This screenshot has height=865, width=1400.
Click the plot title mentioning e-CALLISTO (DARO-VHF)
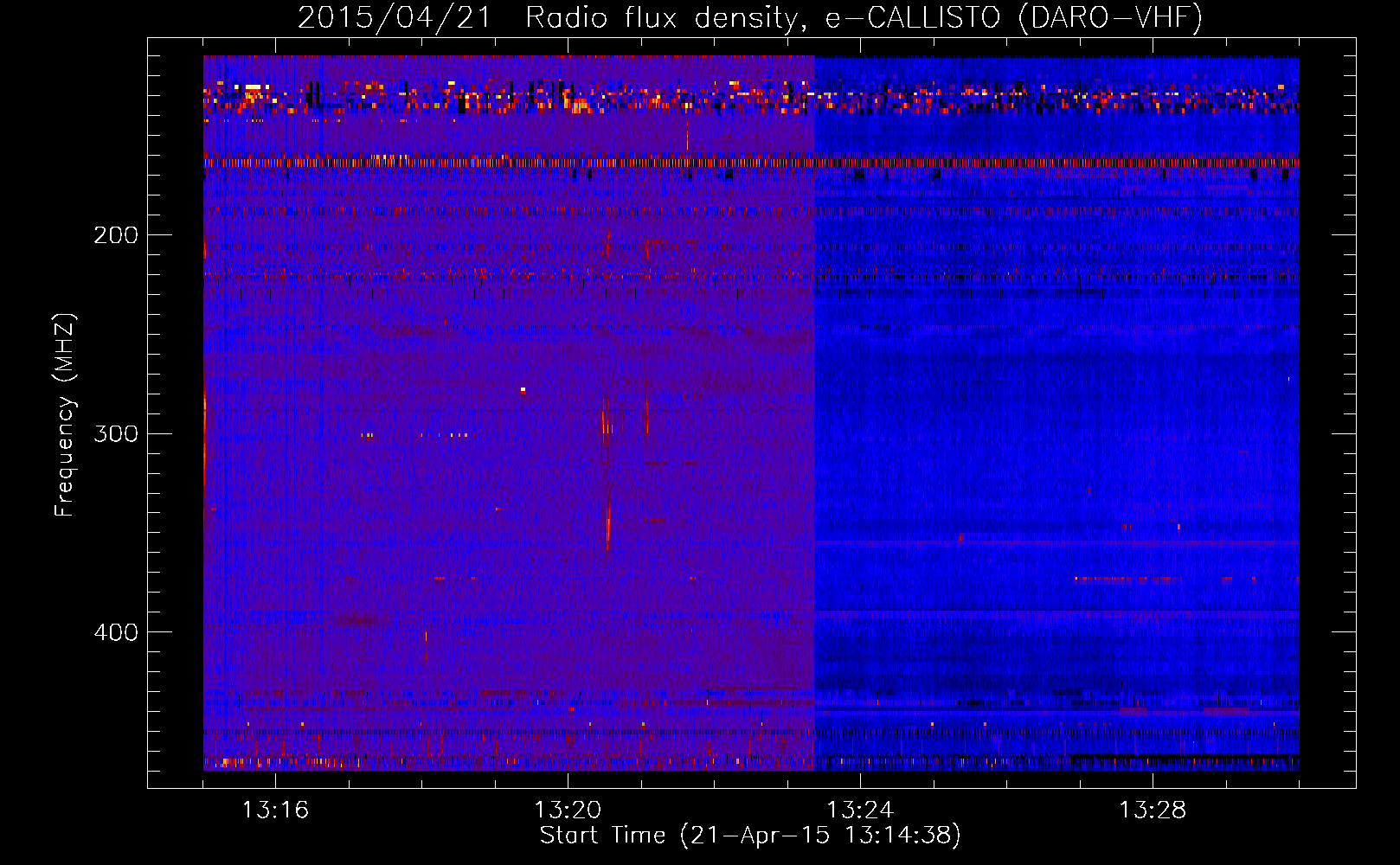[750, 18]
